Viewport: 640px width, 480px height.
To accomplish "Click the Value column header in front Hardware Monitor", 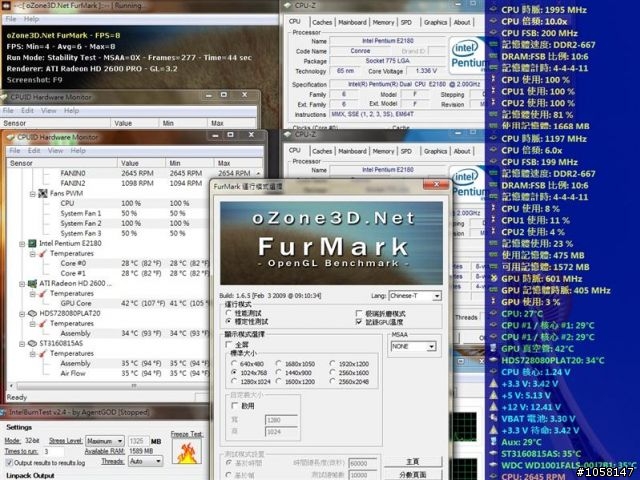I will coord(141,163).
